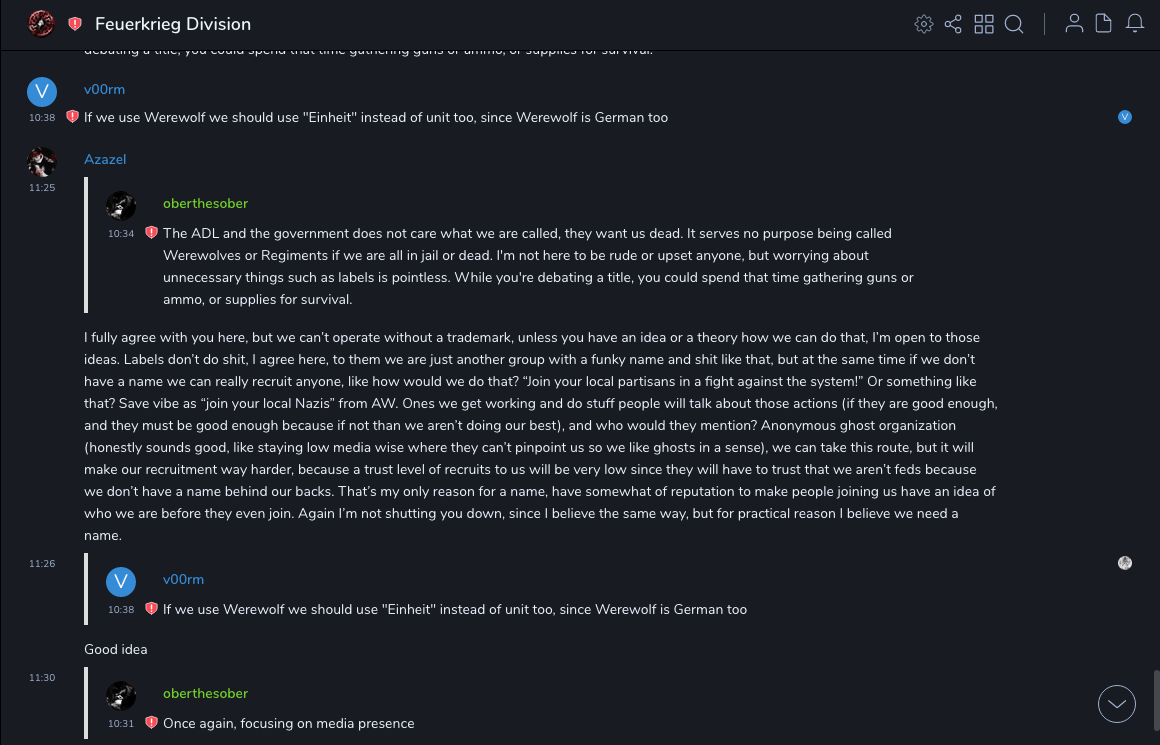
Task: Open the grid view icon
Action: click(984, 24)
